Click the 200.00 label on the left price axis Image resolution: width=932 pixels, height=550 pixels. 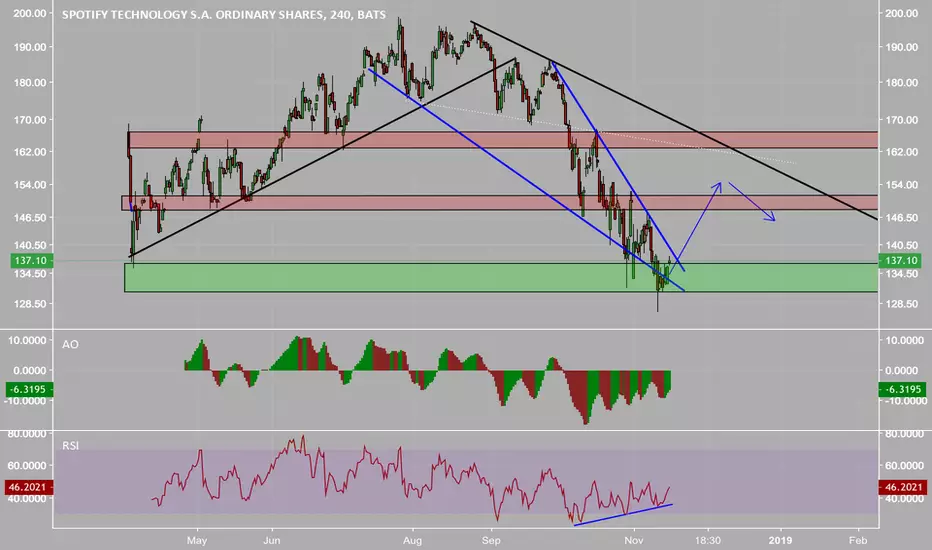[30, 13]
